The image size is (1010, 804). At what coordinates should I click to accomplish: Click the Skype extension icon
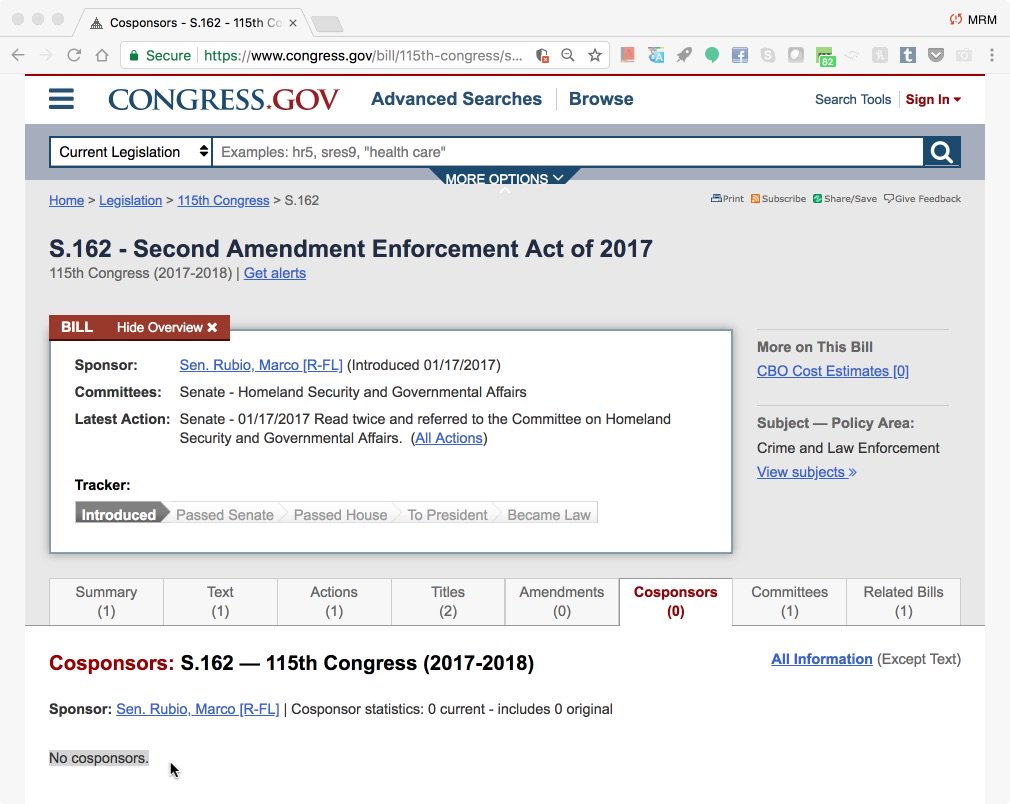(x=768, y=55)
